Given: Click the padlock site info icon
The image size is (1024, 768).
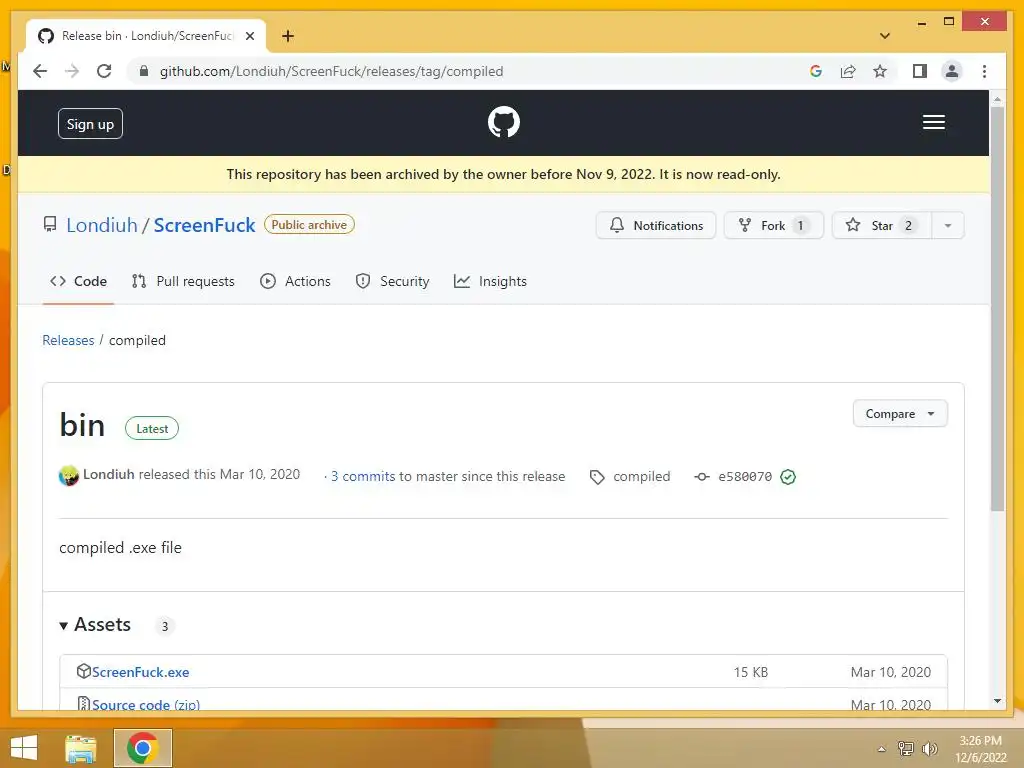Looking at the screenshot, I should [144, 71].
